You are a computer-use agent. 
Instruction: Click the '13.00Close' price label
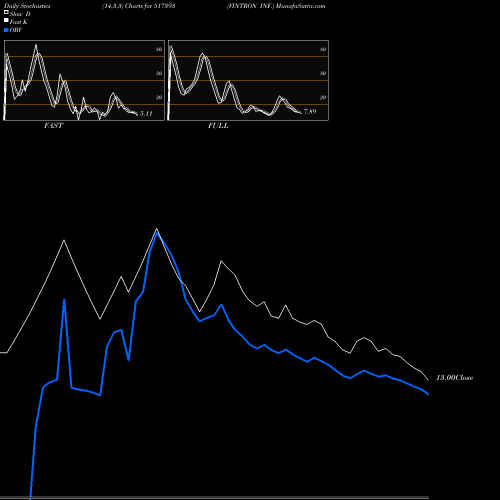[x=455, y=378]
